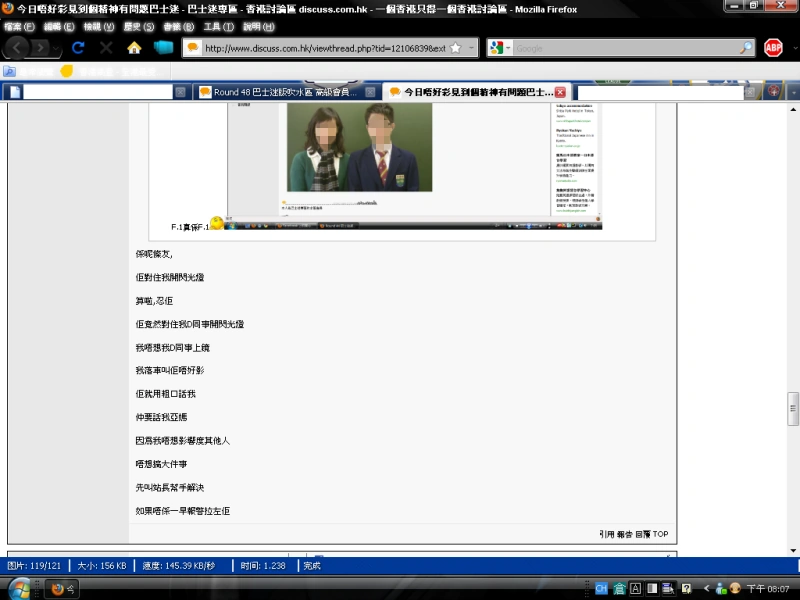Click the 速度: 145.39 KB/秒 status entry
The height and width of the screenshot is (600, 800).
(179, 565)
